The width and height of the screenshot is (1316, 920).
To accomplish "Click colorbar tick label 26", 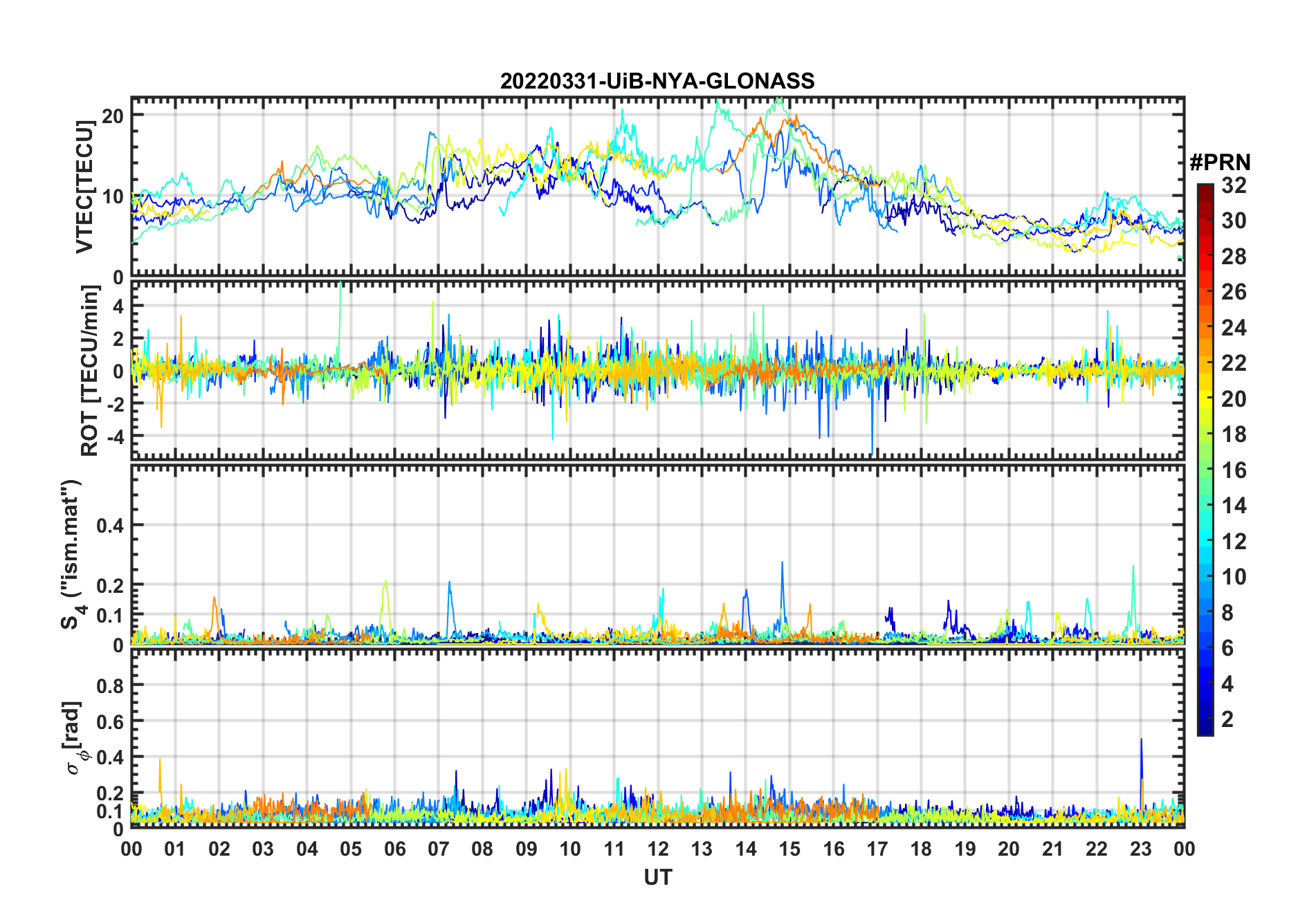I will 1234,292.
